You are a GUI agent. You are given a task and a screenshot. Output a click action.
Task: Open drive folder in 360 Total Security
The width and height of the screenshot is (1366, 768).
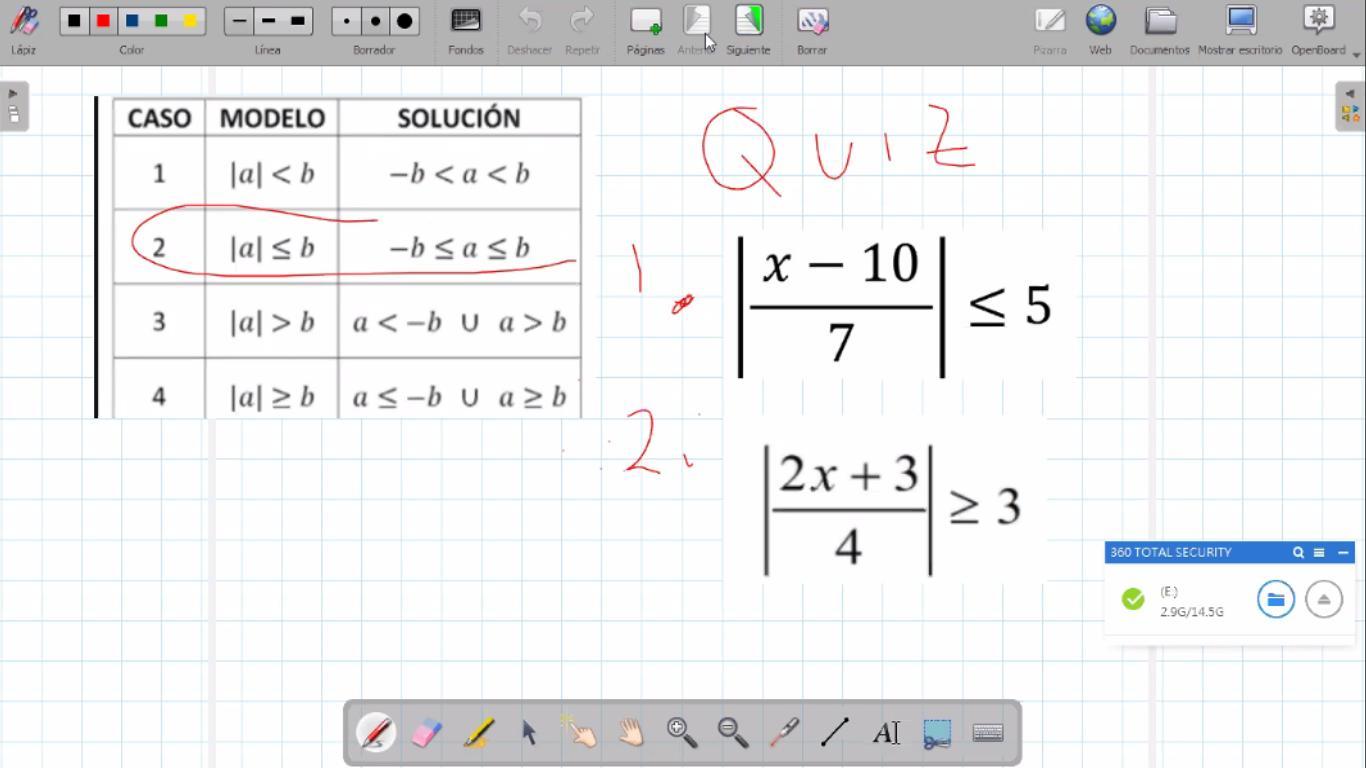pos(1276,600)
